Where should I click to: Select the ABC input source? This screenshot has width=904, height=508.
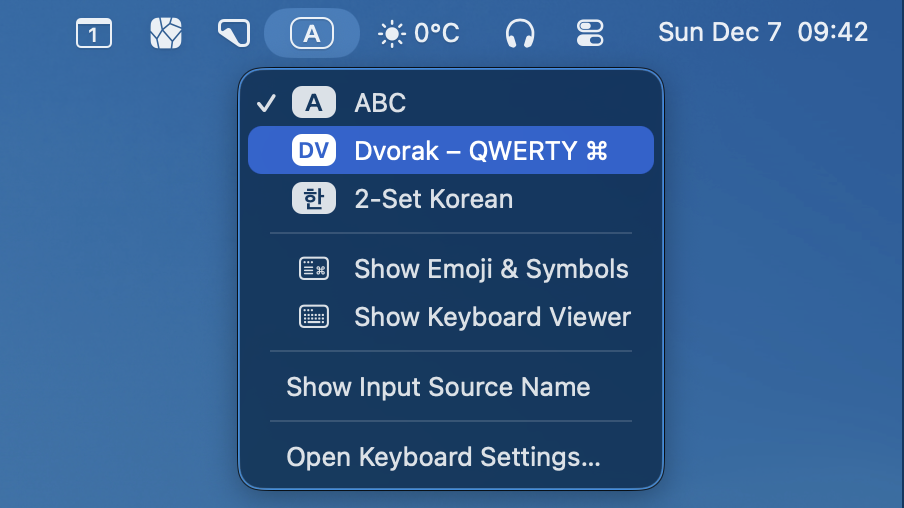click(451, 103)
